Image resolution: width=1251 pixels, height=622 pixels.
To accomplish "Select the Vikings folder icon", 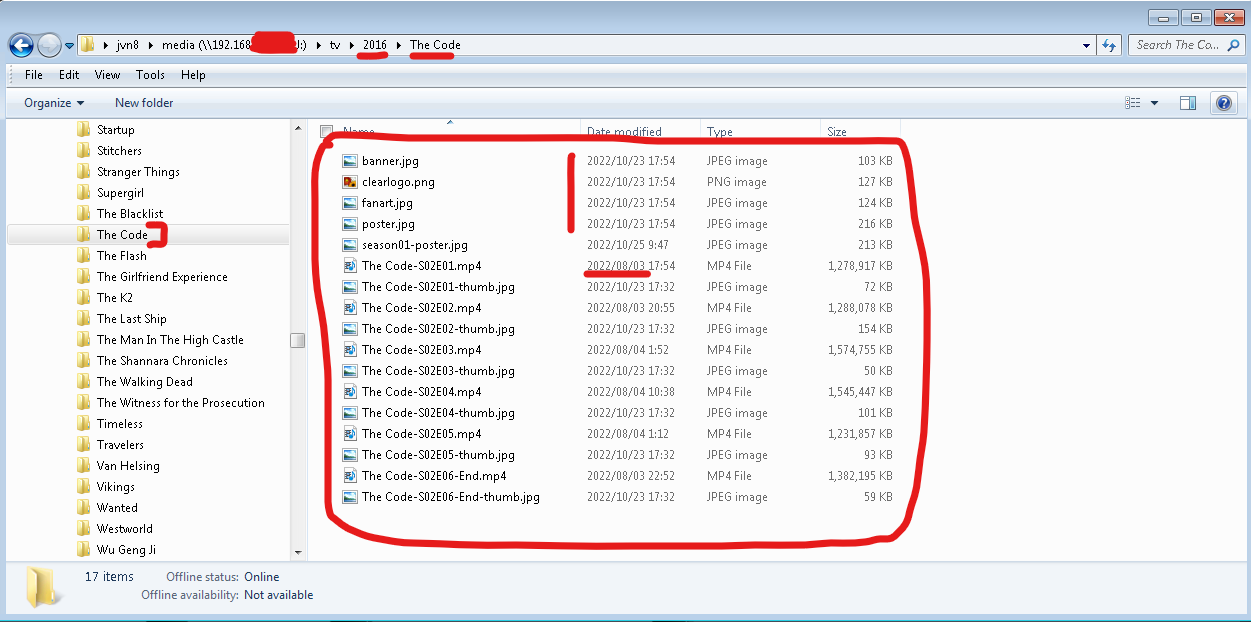I will [84, 487].
